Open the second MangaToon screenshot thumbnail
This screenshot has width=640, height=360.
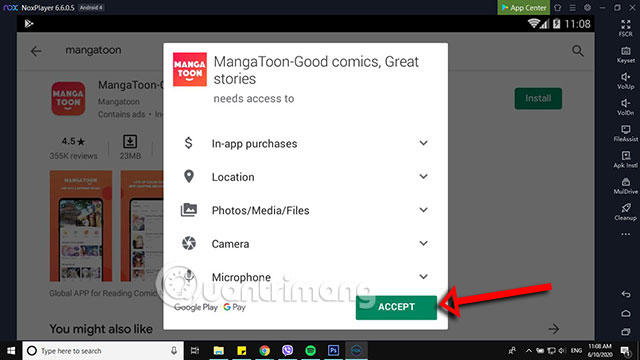[142, 226]
